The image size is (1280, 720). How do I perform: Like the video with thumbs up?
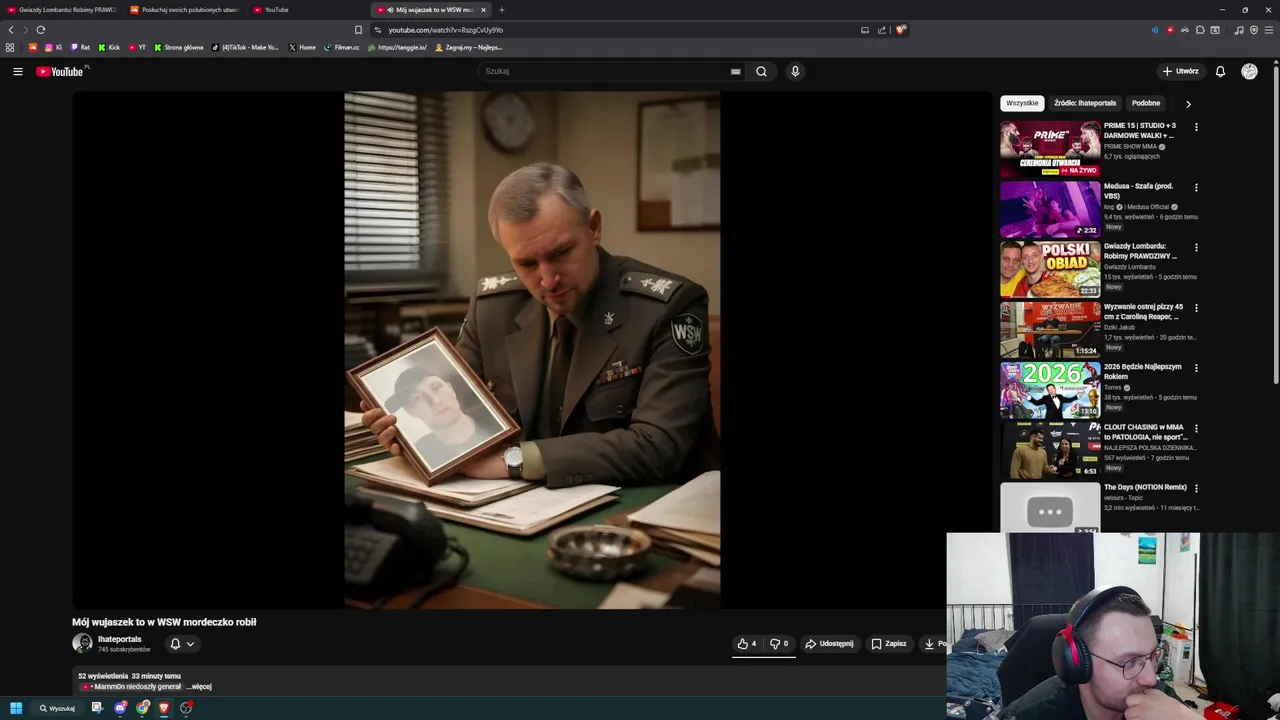[x=747, y=644]
